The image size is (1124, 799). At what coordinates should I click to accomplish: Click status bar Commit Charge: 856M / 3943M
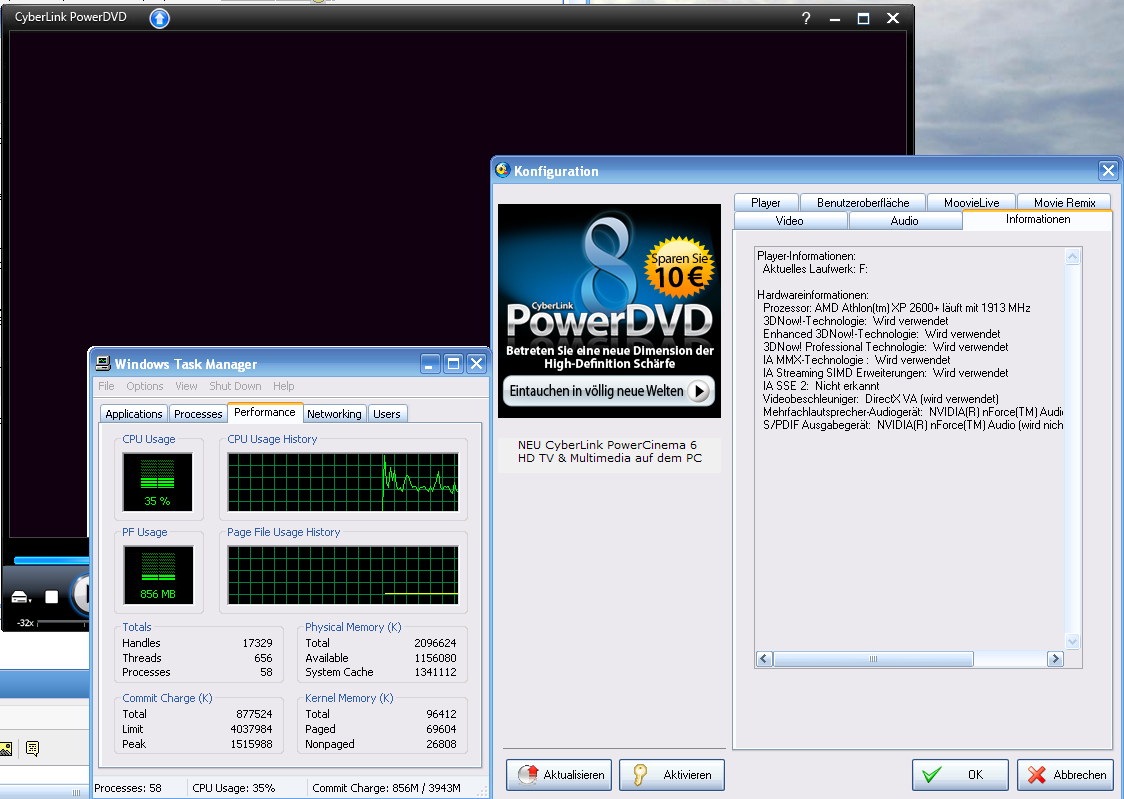pos(386,788)
